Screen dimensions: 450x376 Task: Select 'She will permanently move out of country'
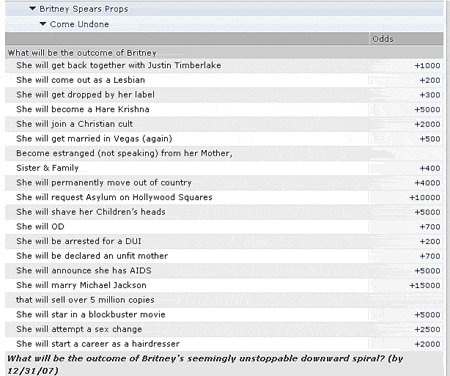point(104,183)
